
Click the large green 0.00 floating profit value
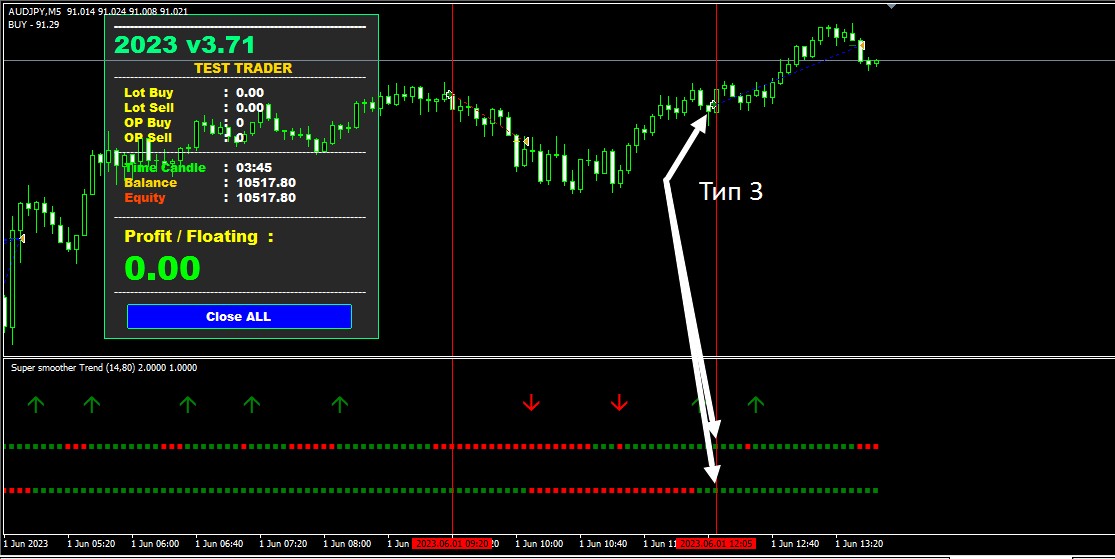[x=163, y=268]
